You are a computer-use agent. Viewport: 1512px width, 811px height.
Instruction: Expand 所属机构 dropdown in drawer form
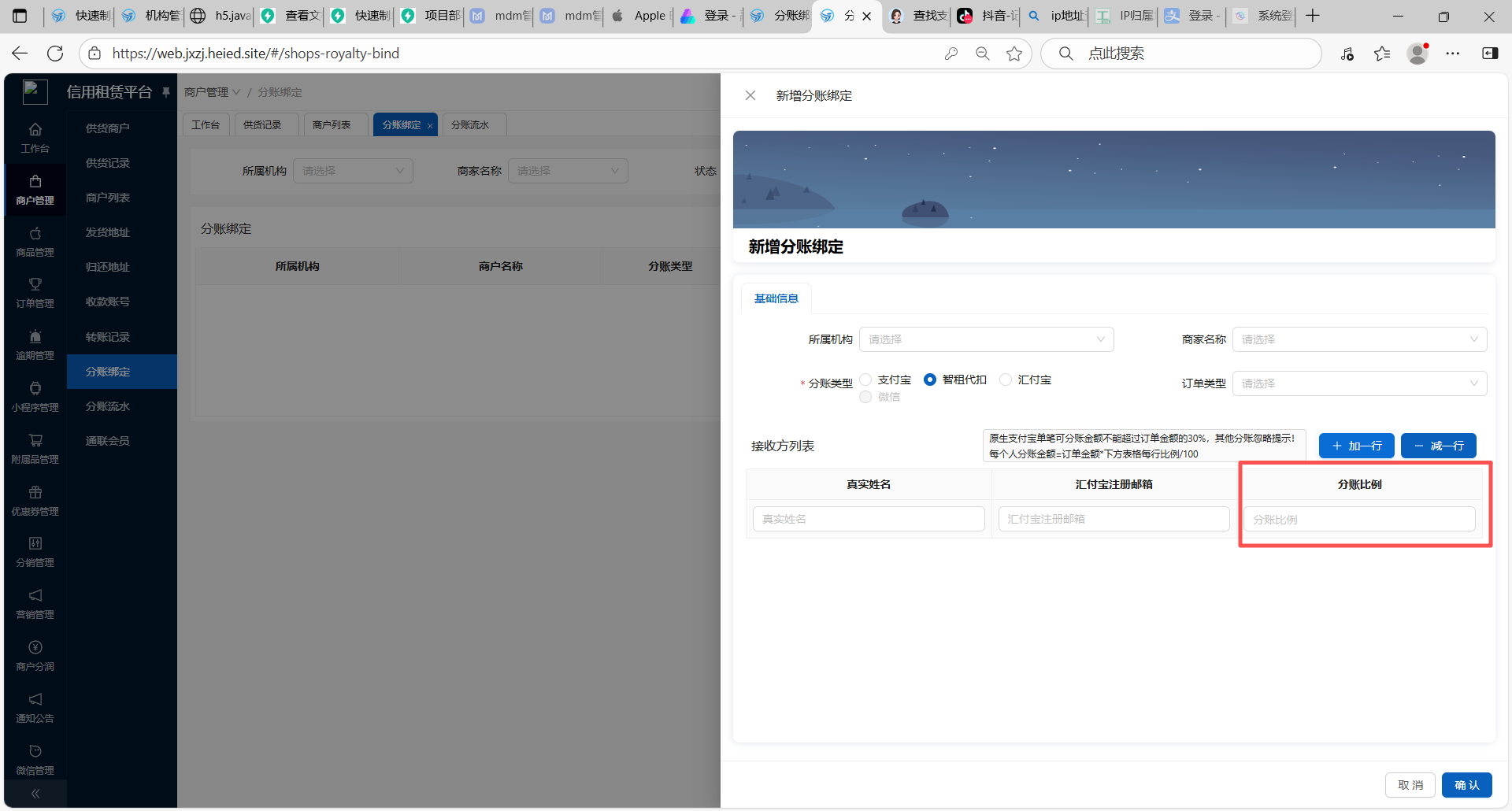click(x=986, y=339)
